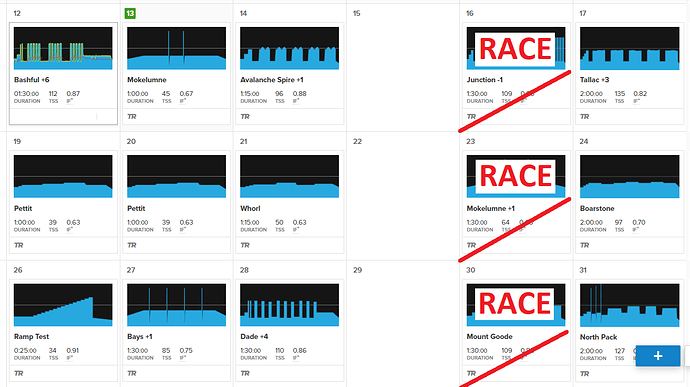Click the blue plus add button
690x387 pixels.
tap(657, 356)
